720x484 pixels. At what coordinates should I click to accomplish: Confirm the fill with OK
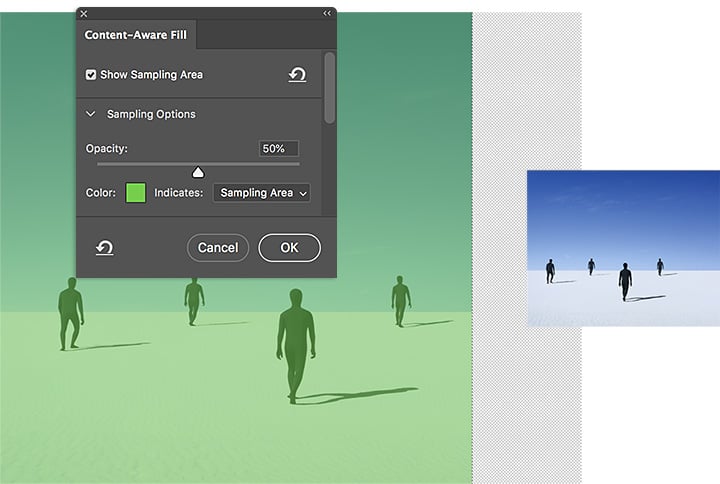[289, 248]
